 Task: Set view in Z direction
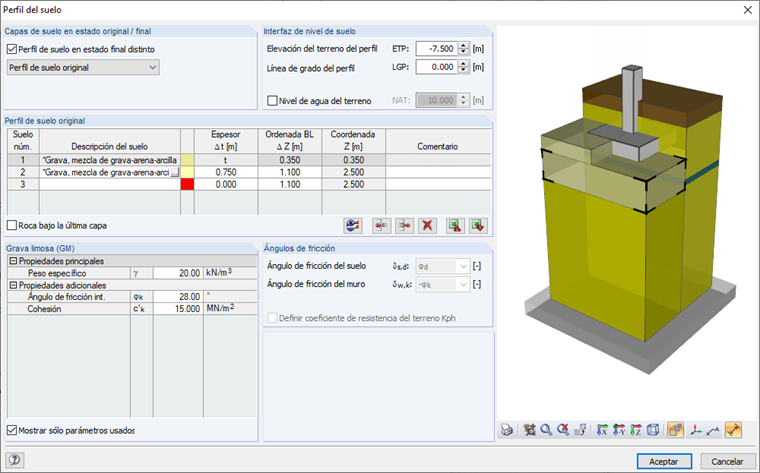(635, 430)
